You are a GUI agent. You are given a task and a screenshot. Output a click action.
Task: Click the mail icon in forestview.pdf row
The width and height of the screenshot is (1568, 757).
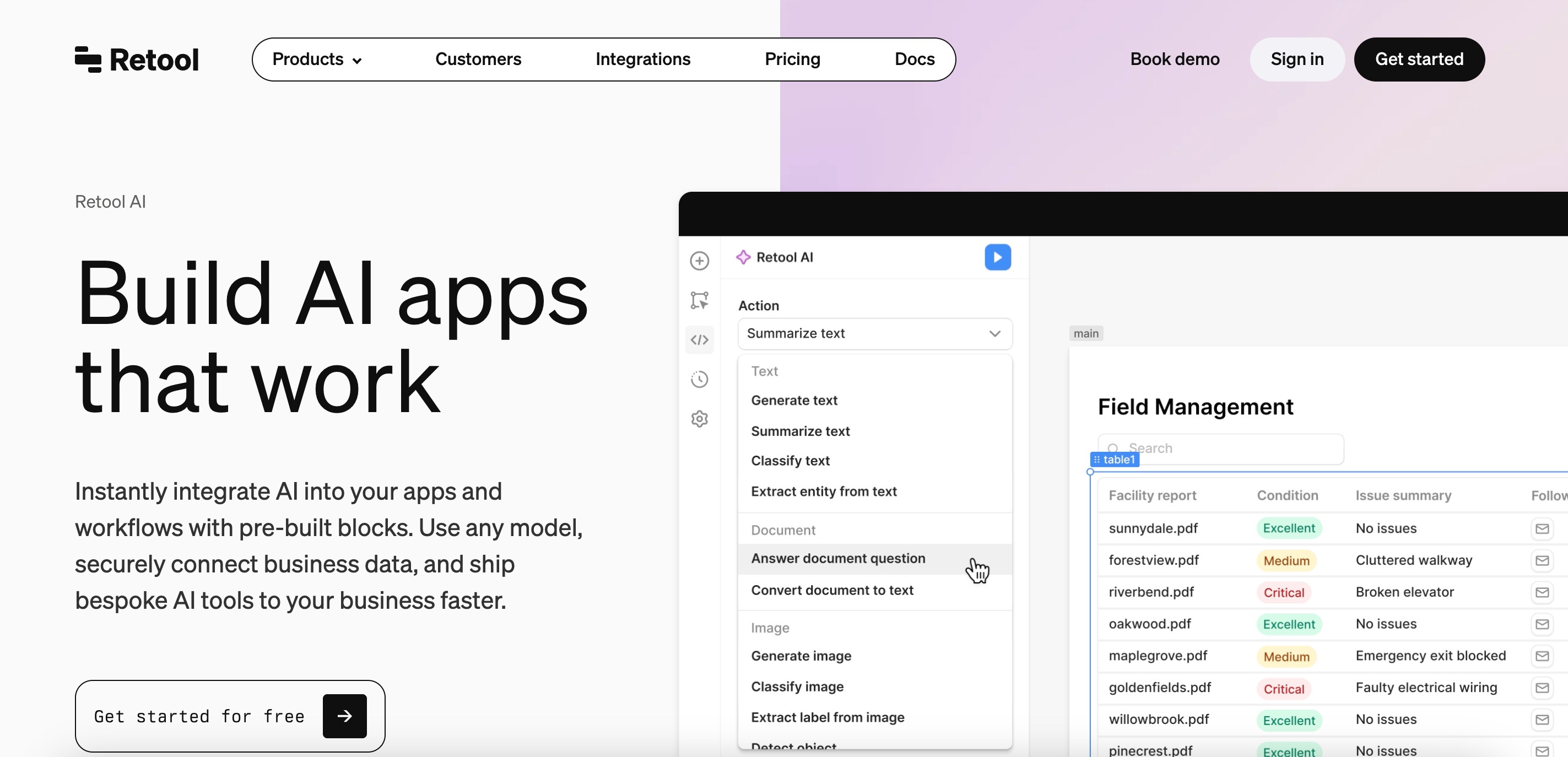click(x=1542, y=560)
